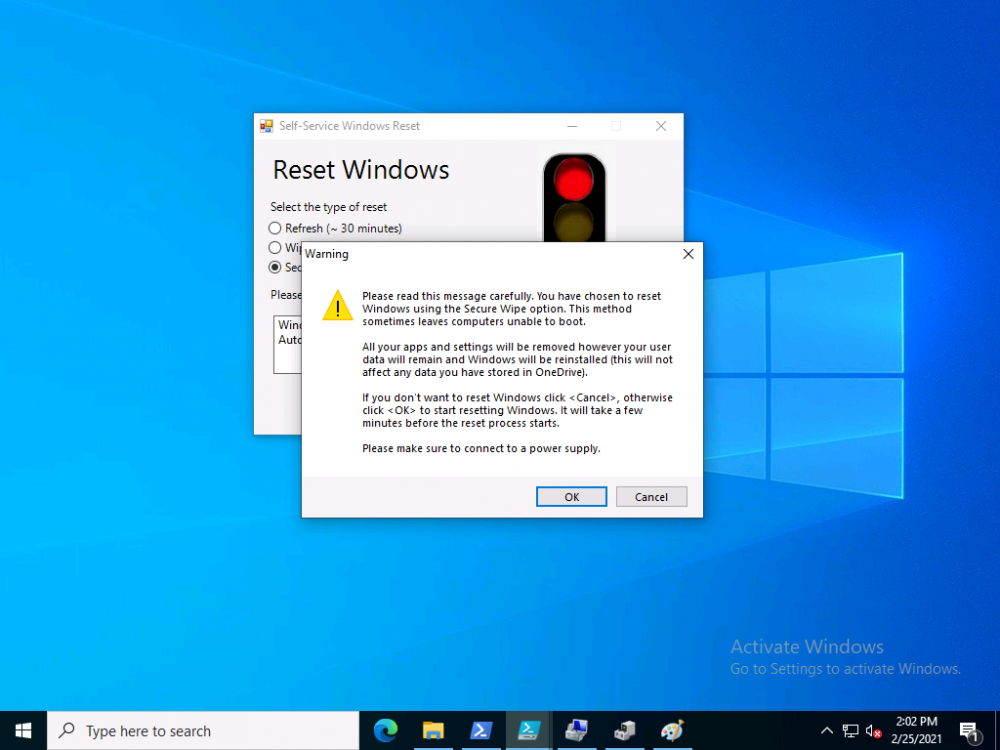Screen dimensions: 1000x750
Task: Close the Warning dialog with its X
Action: click(x=688, y=254)
